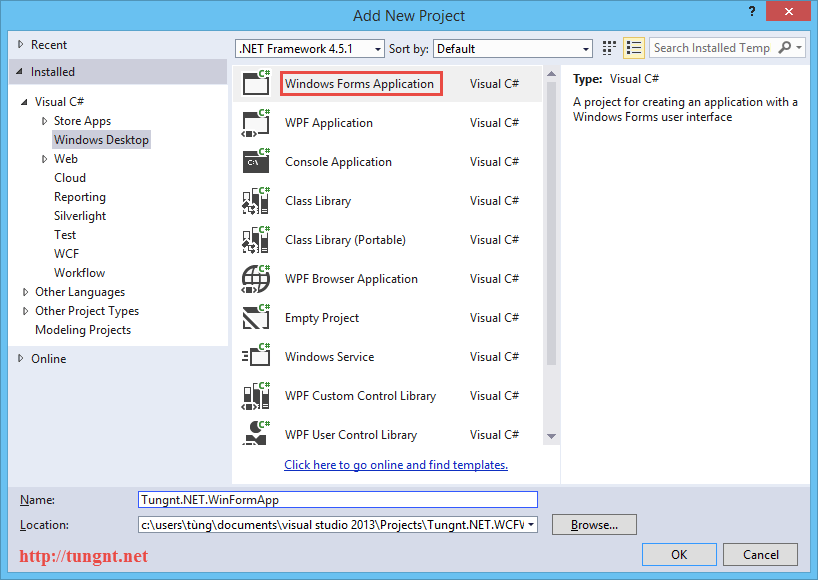Click in Search Installed Templates box
Viewport: 818px width, 580px height.
713,47
